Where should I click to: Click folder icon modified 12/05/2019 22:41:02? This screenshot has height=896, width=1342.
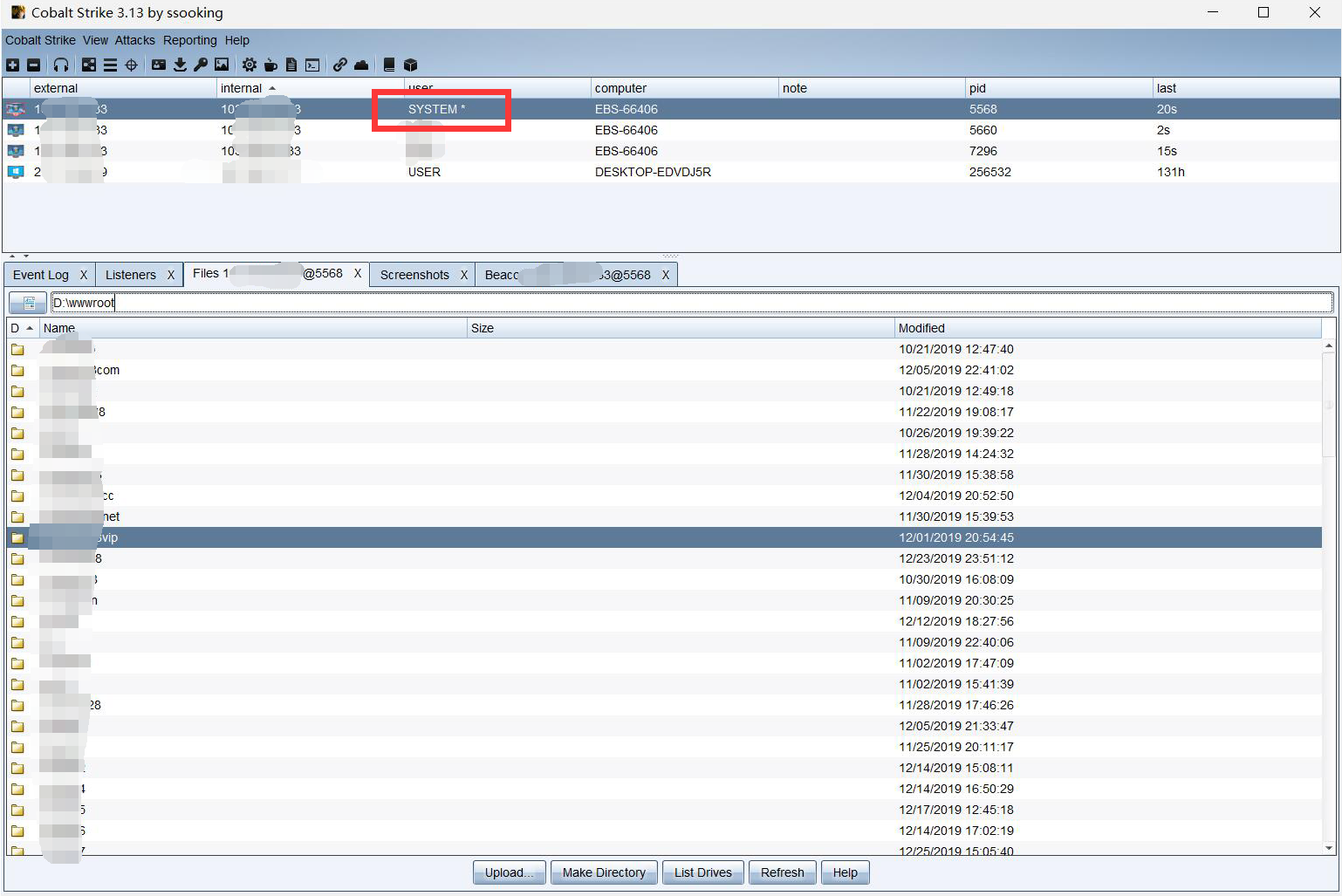(17, 370)
